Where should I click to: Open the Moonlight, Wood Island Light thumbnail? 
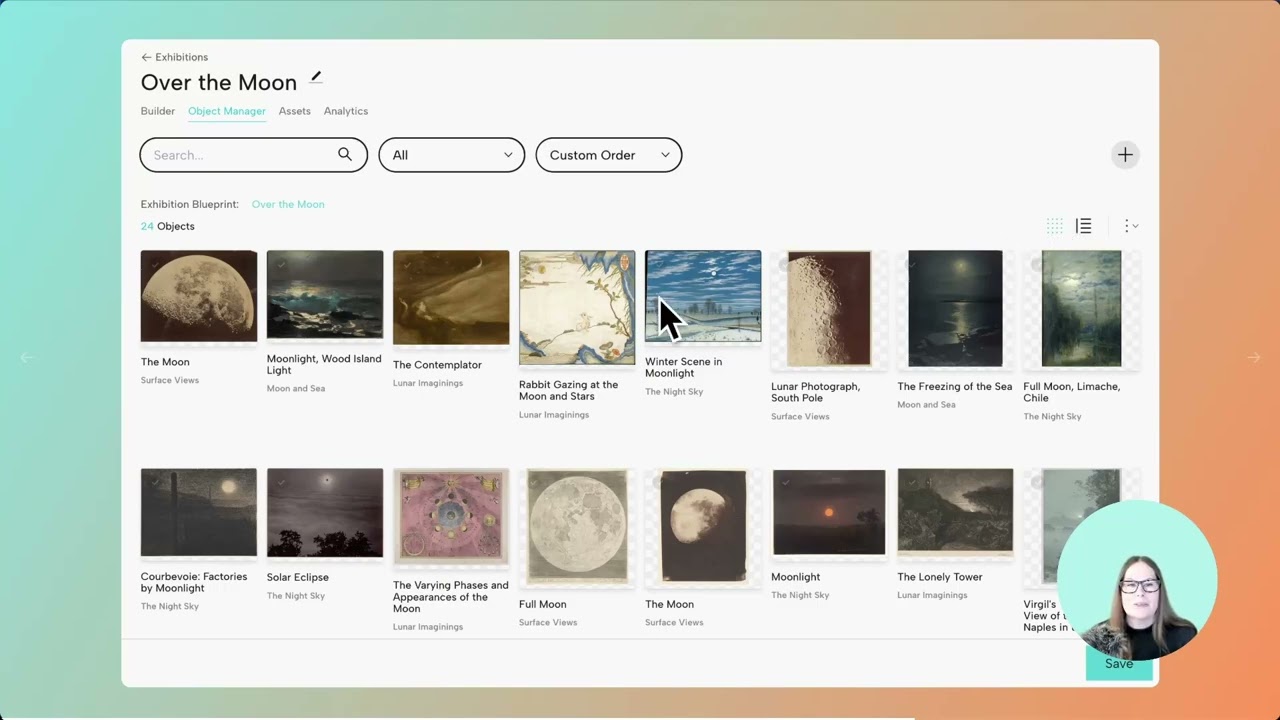click(325, 294)
